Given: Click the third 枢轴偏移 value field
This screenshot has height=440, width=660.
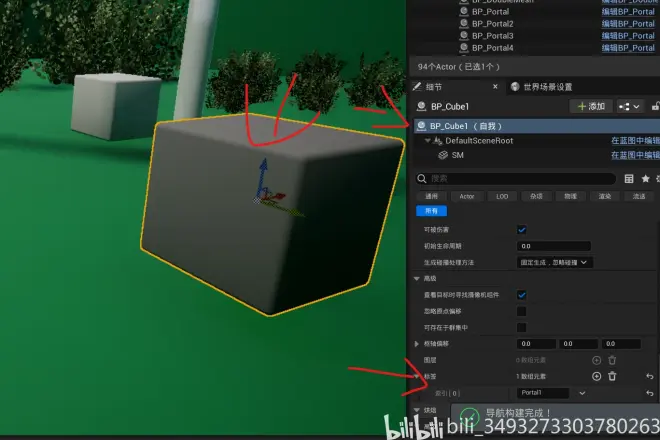Looking at the screenshot, I should tap(621, 344).
